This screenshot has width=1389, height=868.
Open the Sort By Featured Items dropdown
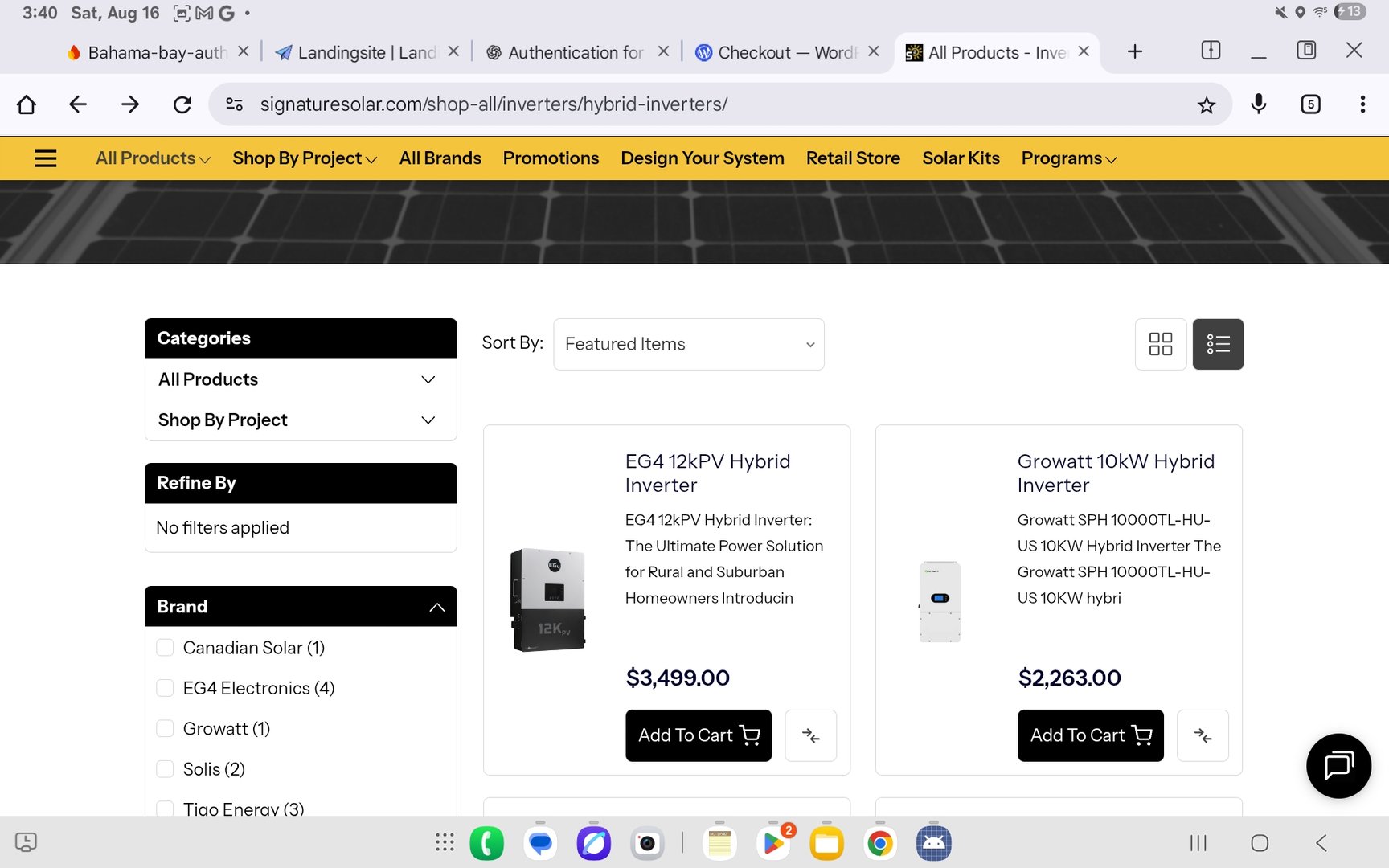coord(689,344)
